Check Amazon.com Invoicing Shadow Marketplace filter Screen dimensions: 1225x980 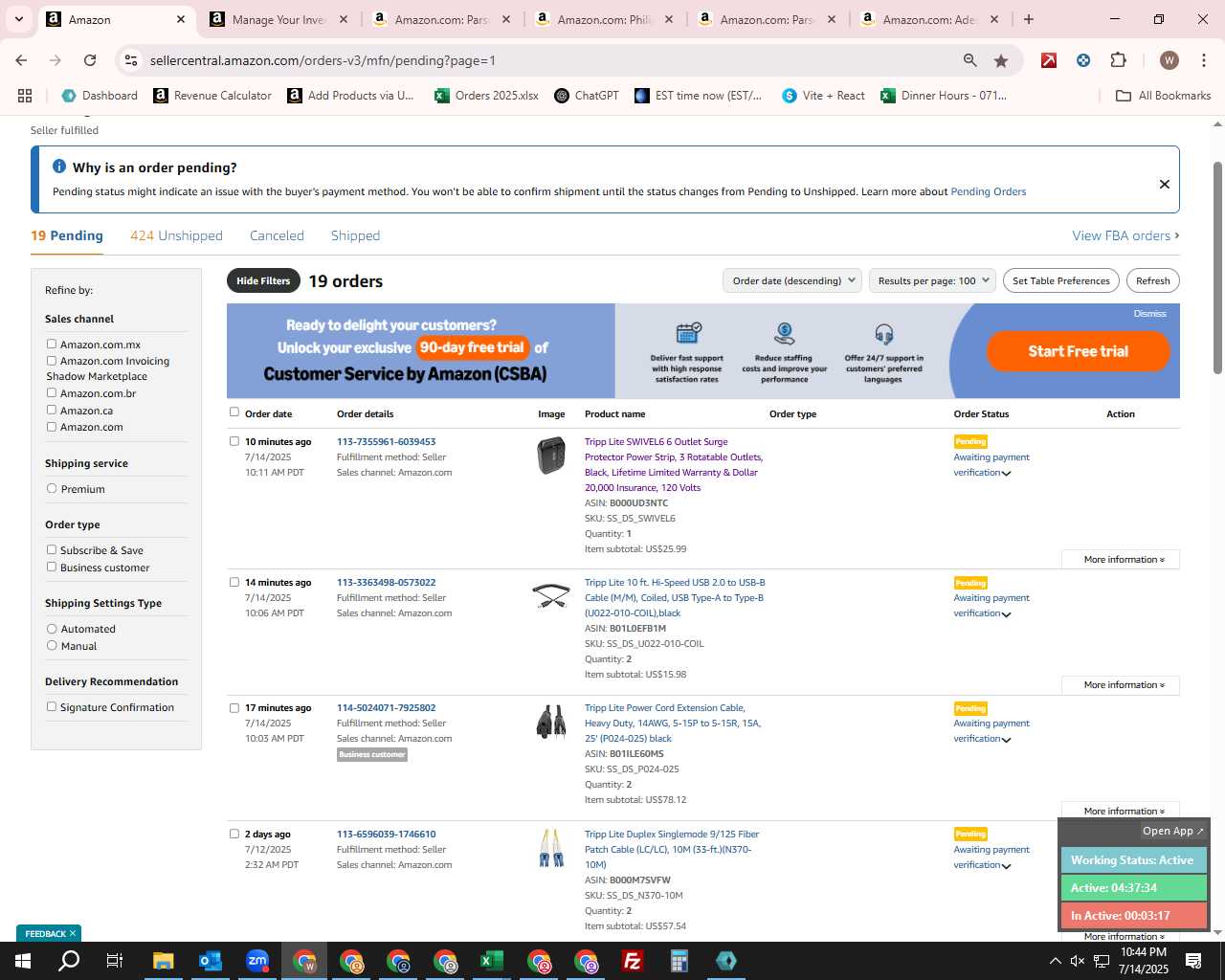coord(52,361)
